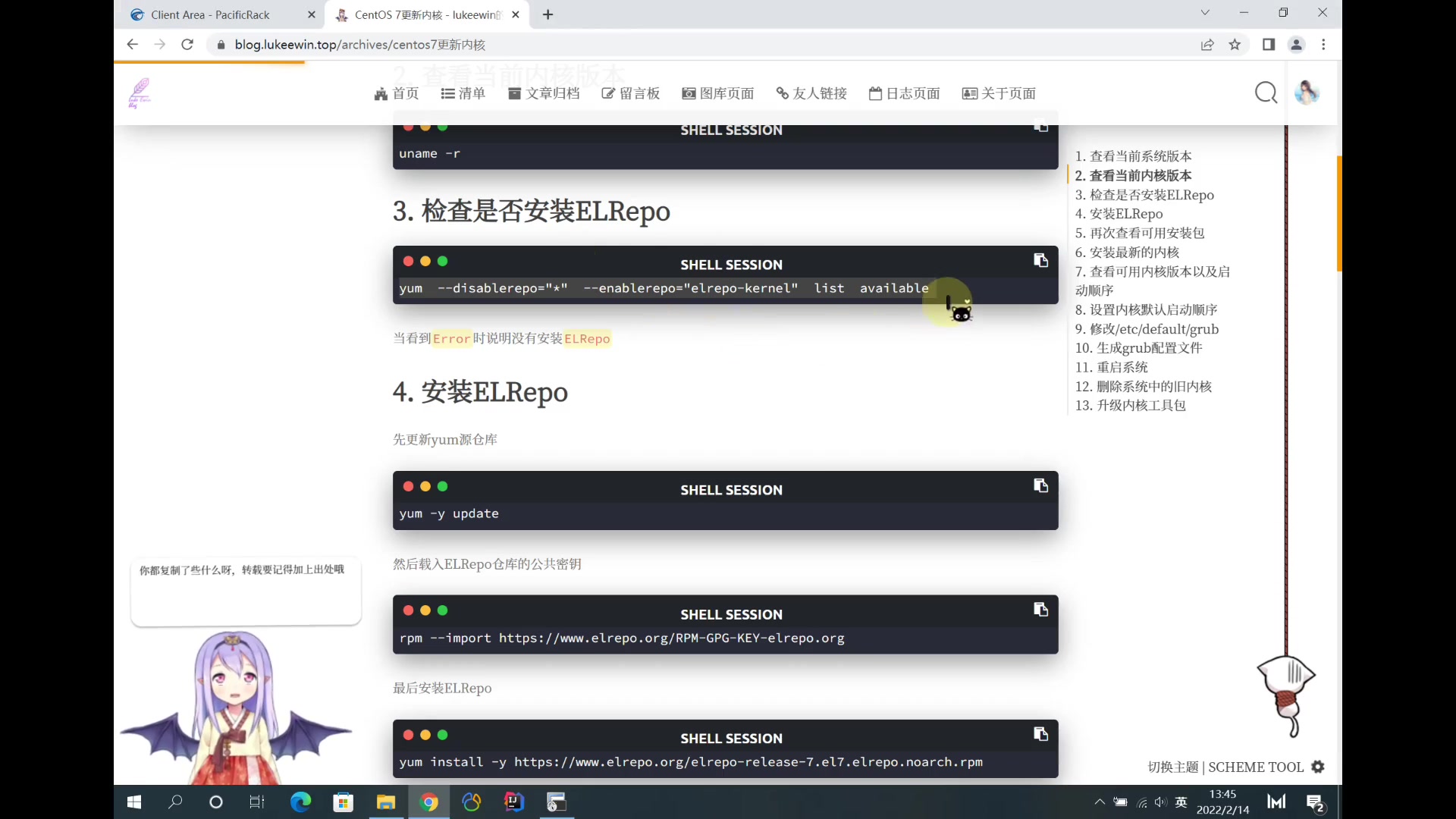Jump to 12. 删除系统中的旧内核 in contents
1456x819 pixels.
(x=1144, y=387)
